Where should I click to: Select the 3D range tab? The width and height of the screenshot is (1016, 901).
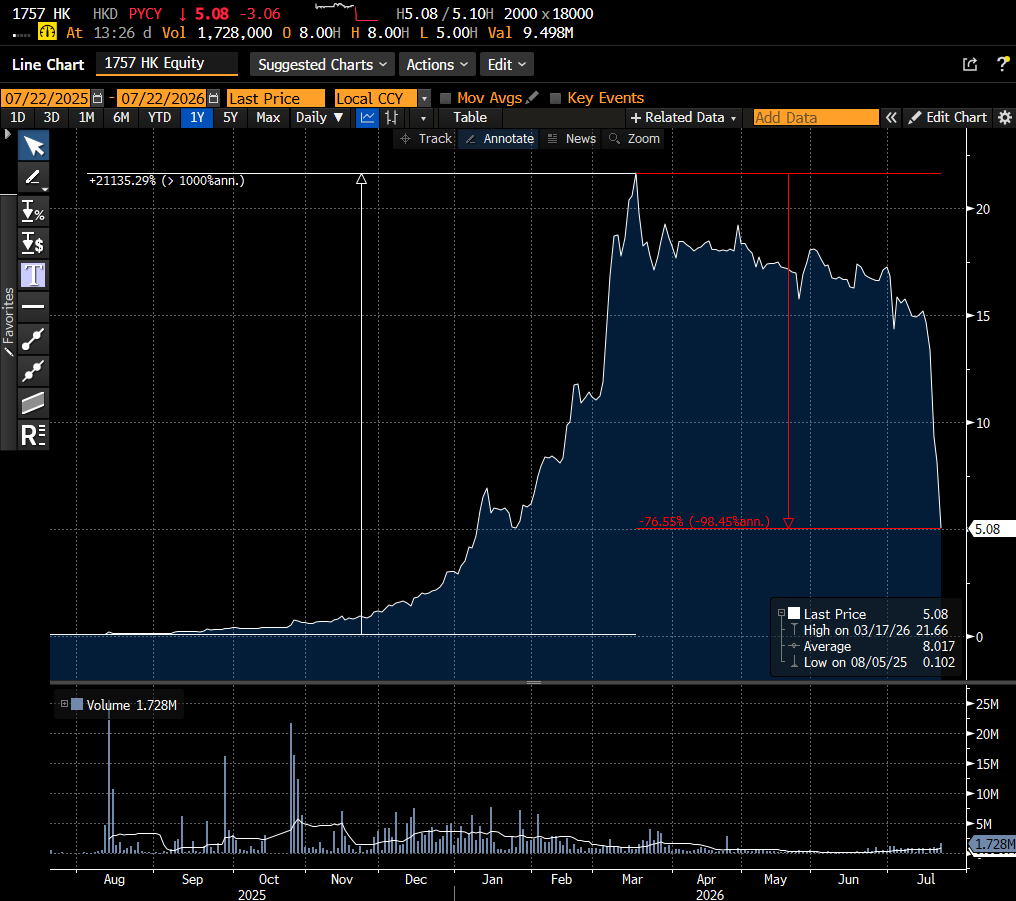[51, 117]
